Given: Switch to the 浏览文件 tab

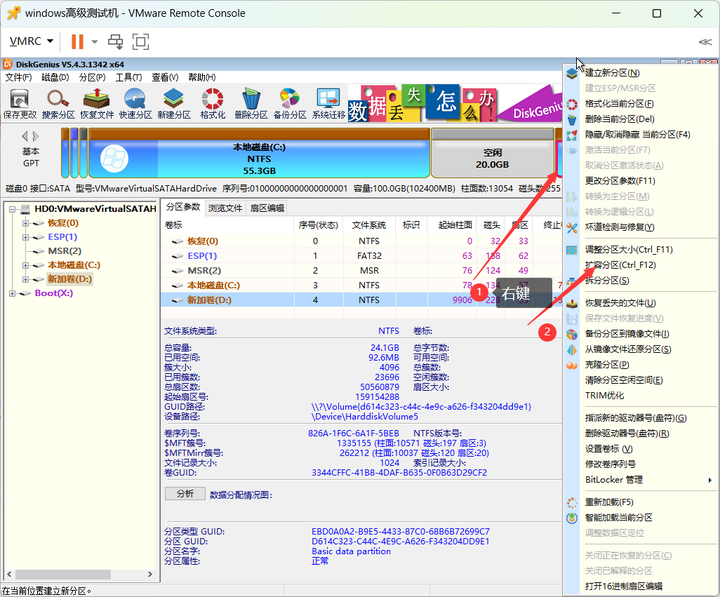Looking at the screenshot, I should coord(225,208).
